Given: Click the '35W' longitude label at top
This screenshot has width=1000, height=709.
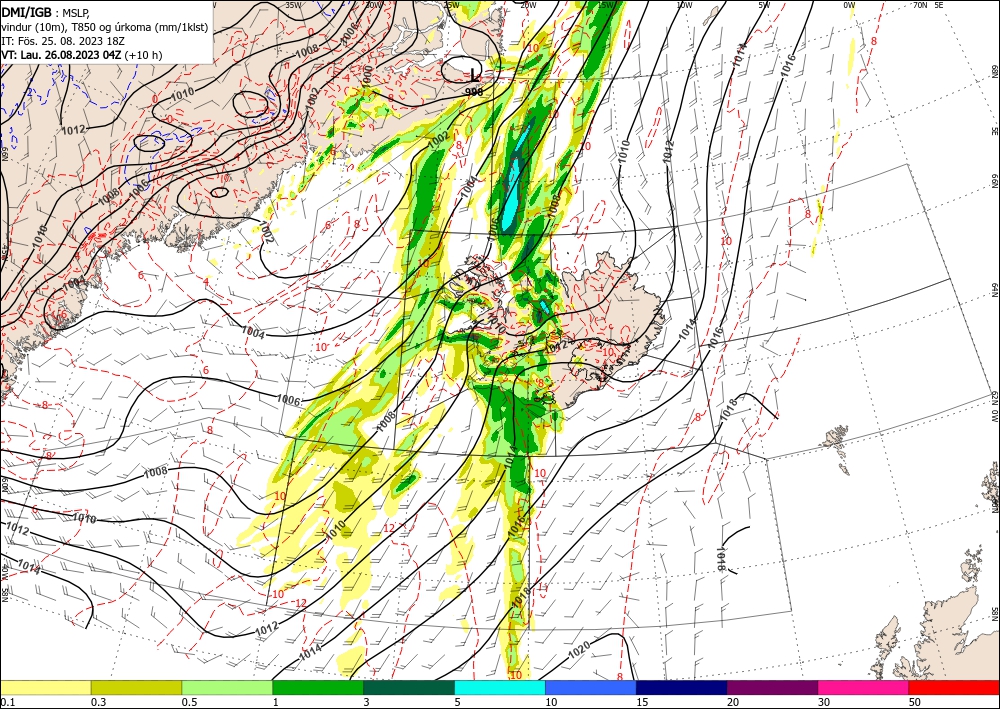Looking at the screenshot, I should pos(293,5).
